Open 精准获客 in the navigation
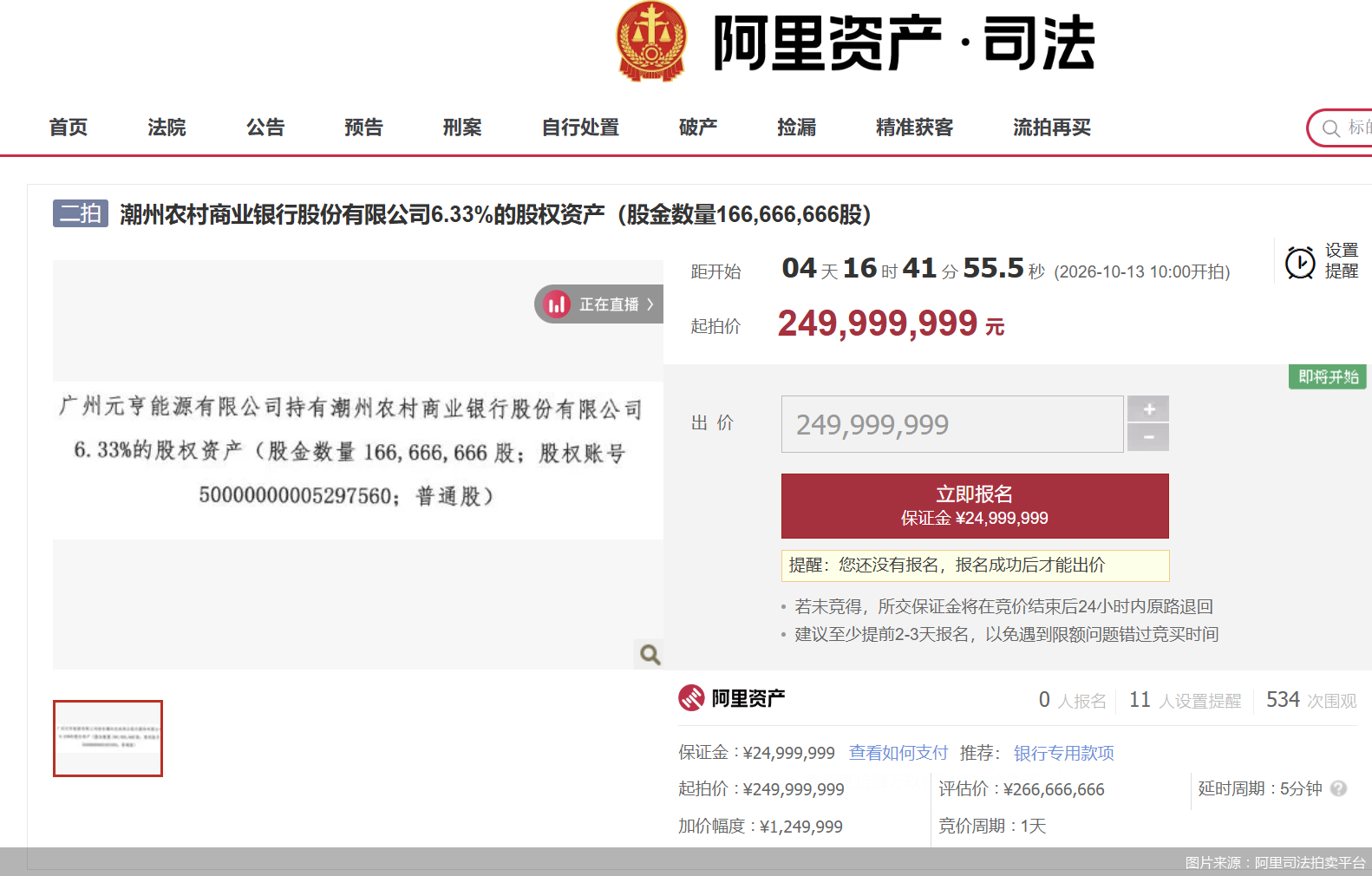 [914, 127]
